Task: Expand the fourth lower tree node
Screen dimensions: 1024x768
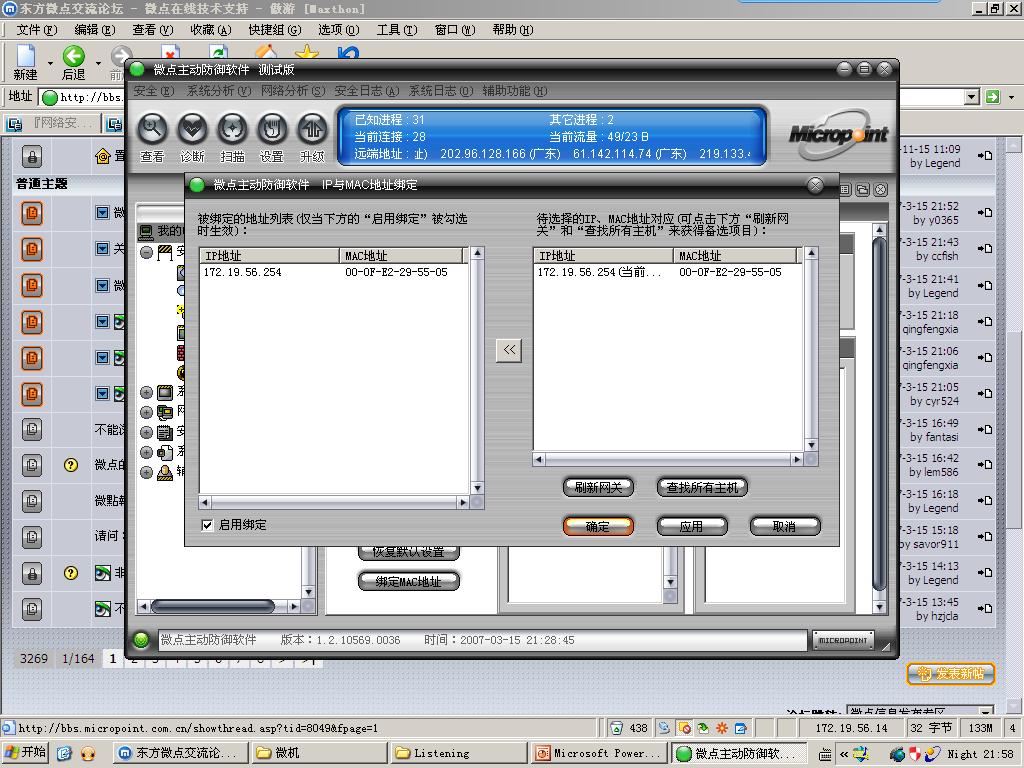Action: [147, 452]
